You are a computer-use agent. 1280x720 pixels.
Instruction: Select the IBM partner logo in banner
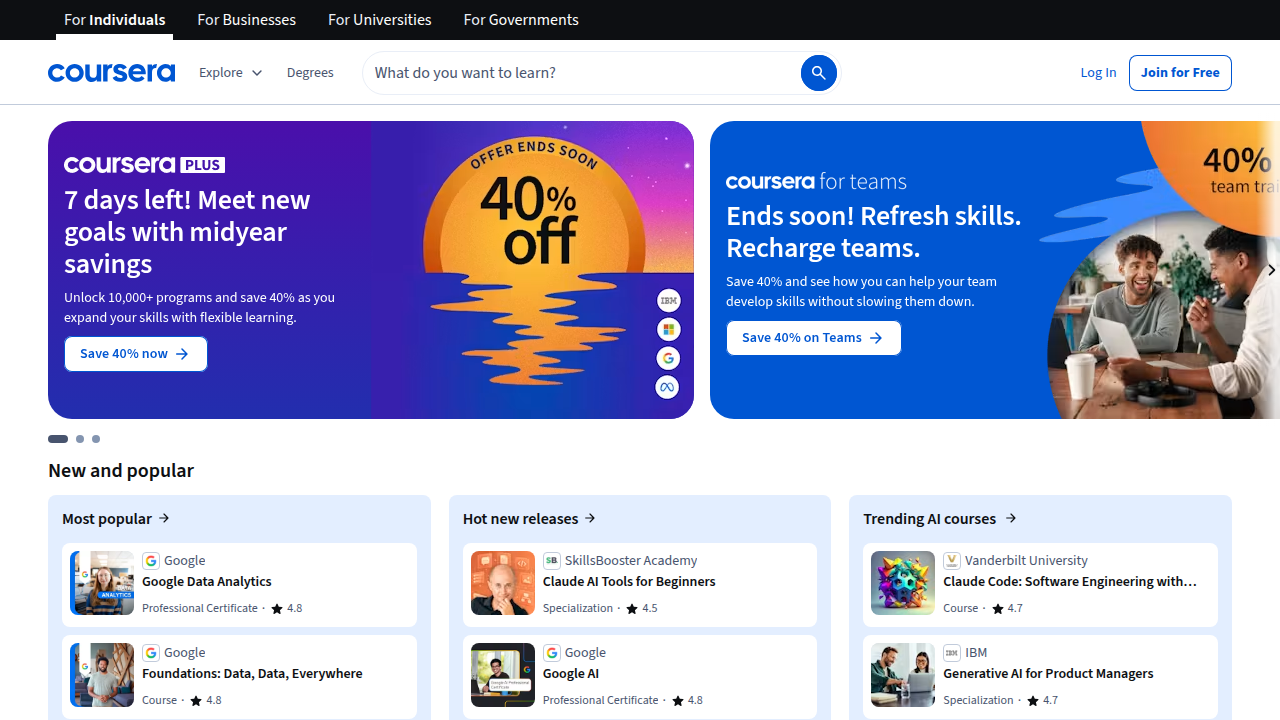668,300
